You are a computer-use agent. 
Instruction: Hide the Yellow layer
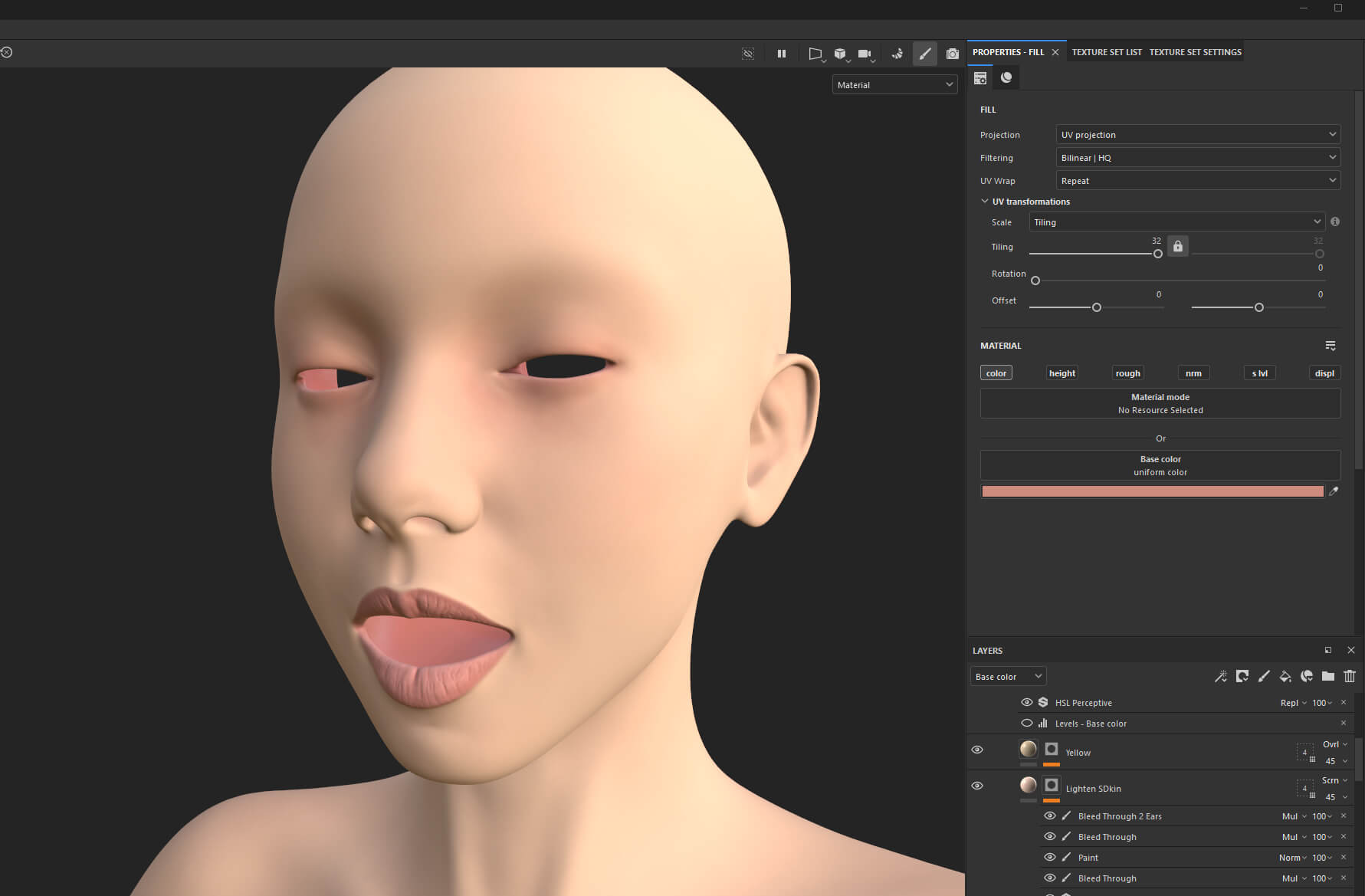coord(977,750)
